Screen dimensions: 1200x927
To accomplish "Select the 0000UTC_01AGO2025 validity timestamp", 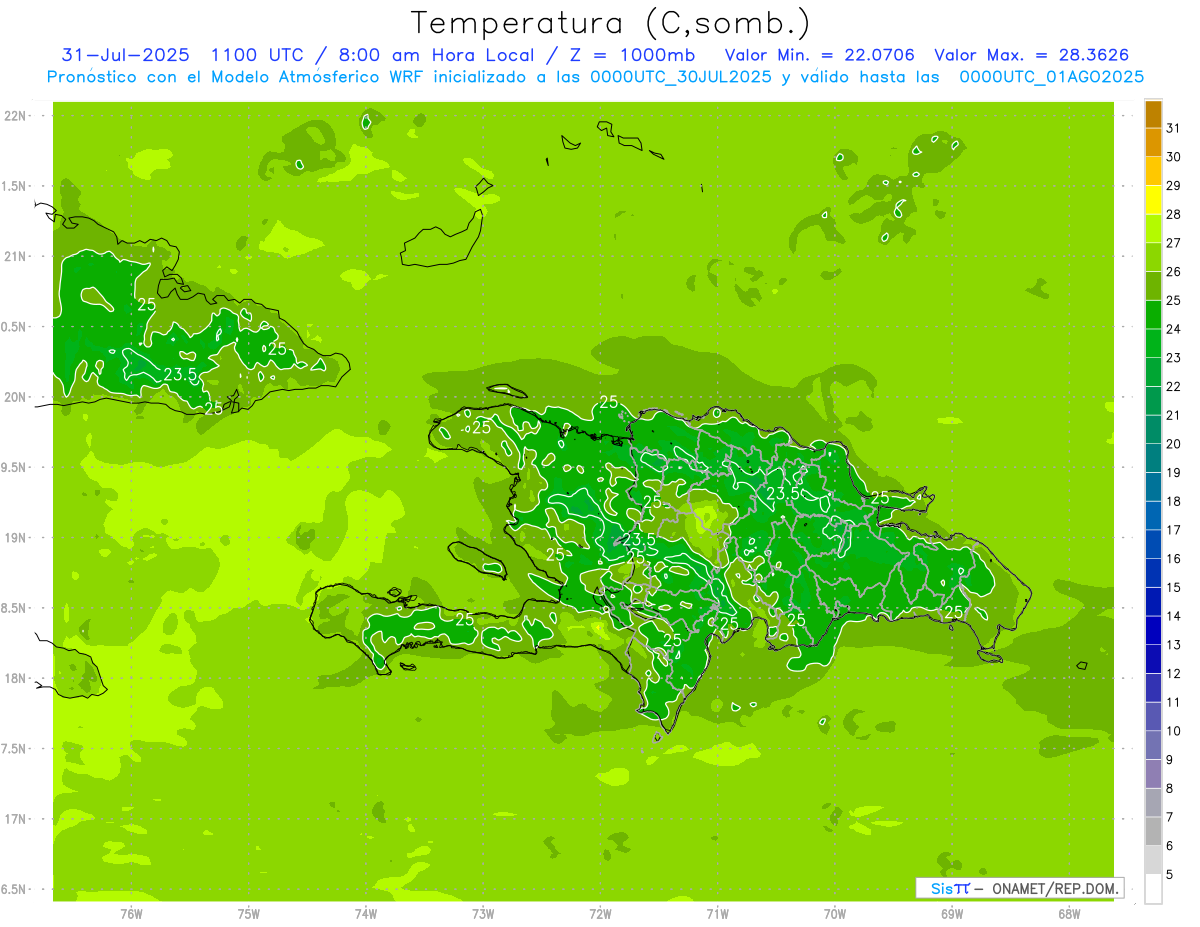I will click(x=1051, y=77).
